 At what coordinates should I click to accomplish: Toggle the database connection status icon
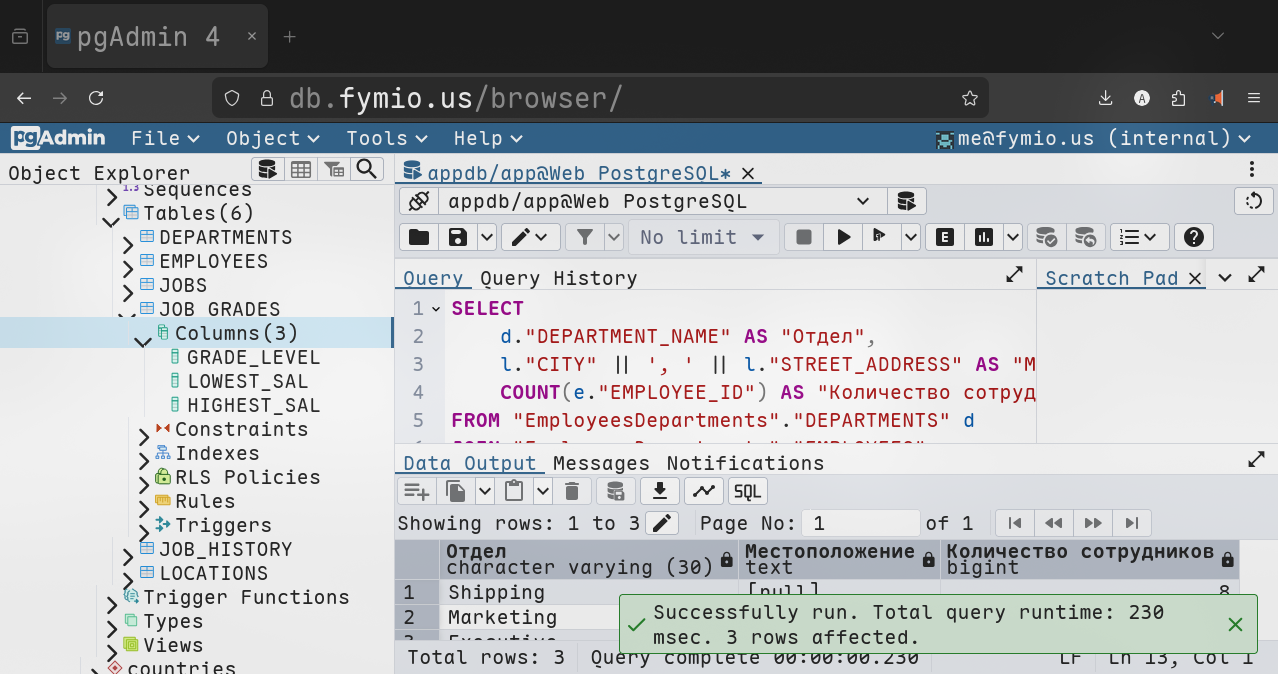click(419, 201)
